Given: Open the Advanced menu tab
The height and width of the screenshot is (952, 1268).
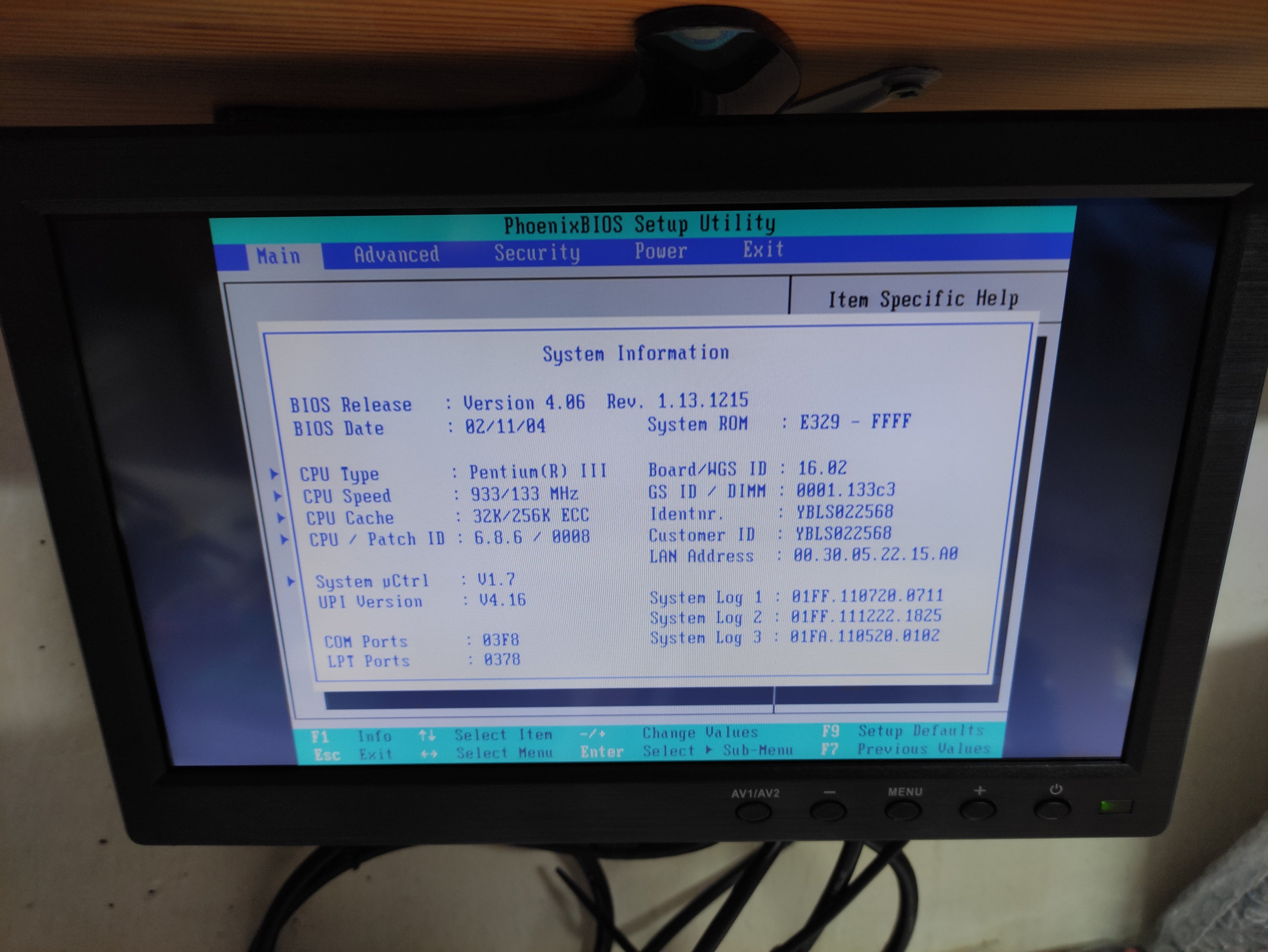Looking at the screenshot, I should coord(396,255).
